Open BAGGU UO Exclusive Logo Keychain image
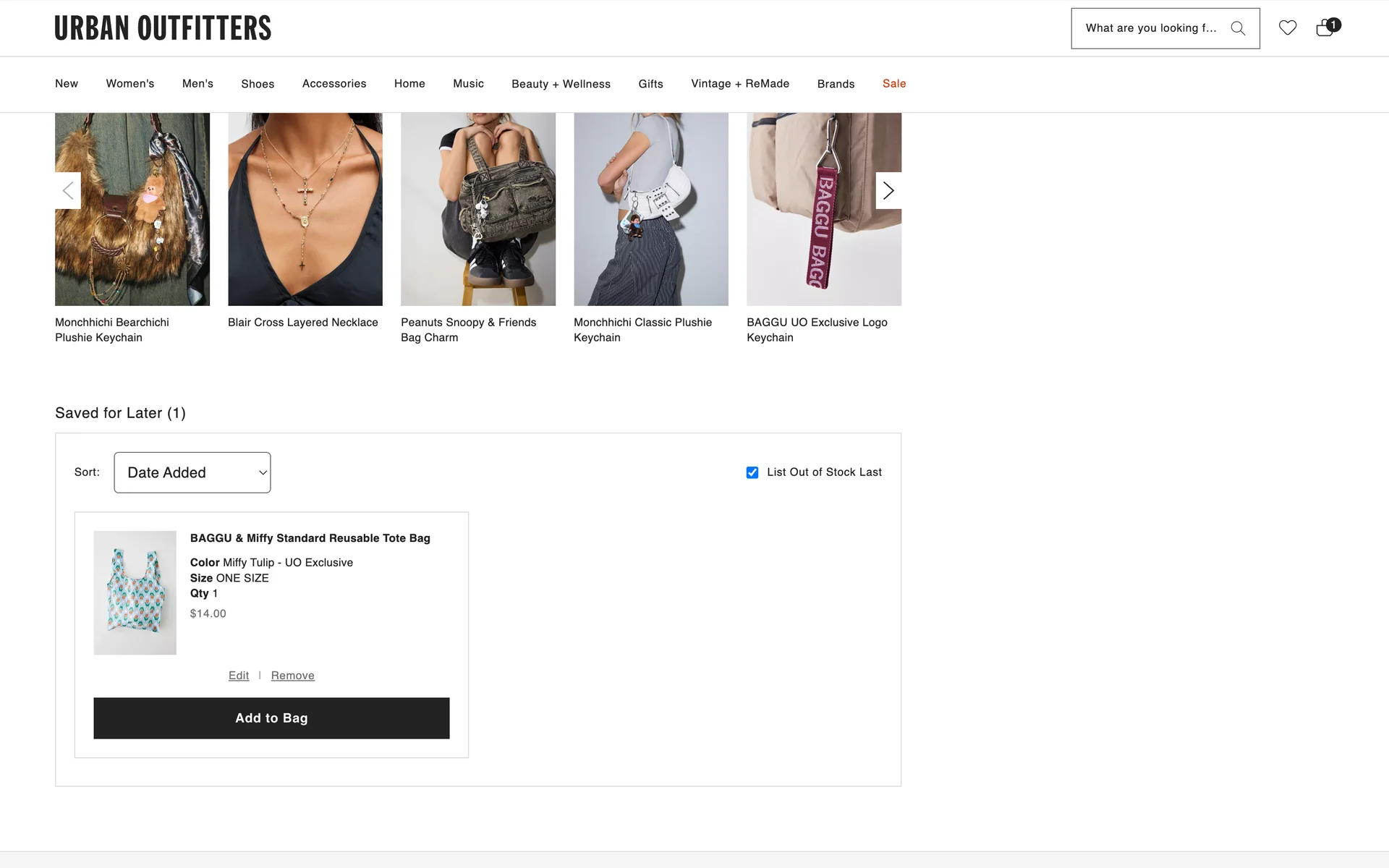 824,209
